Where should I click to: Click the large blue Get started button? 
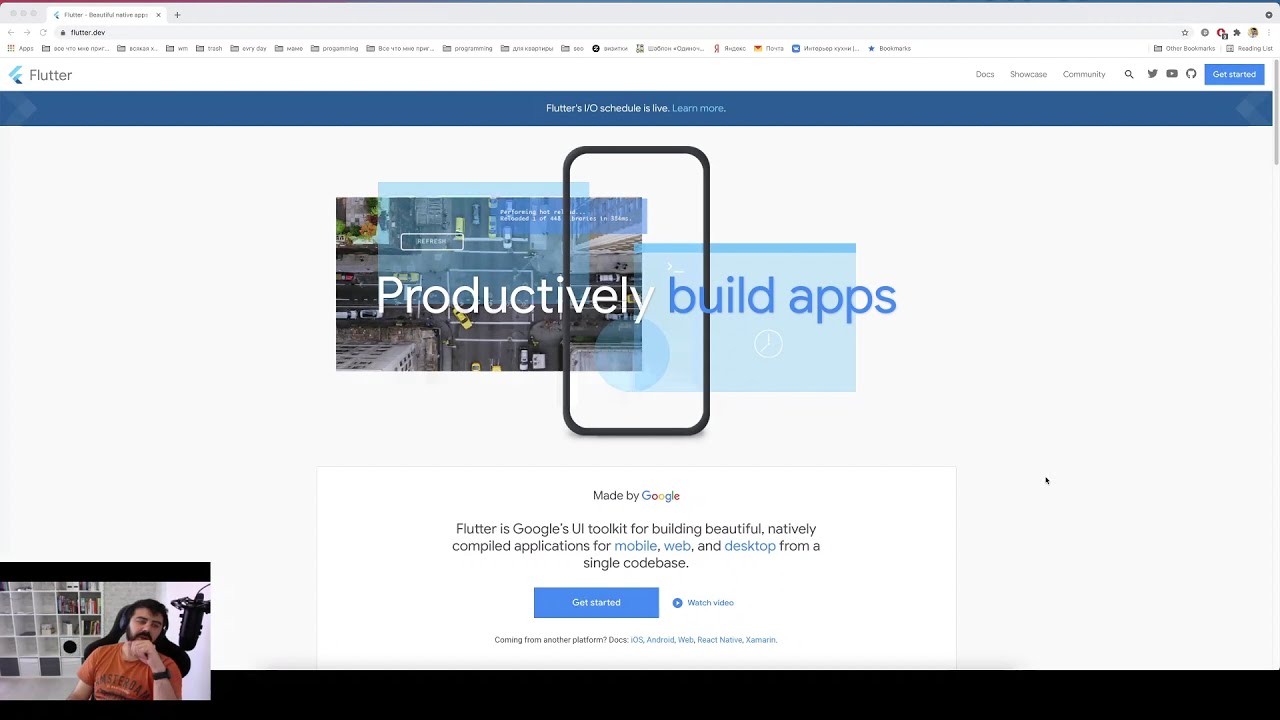click(x=596, y=603)
